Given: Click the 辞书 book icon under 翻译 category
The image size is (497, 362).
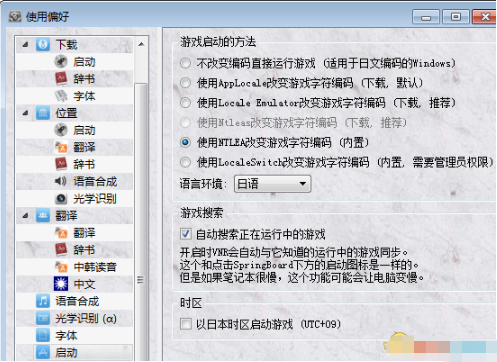Looking at the screenshot, I should [x=61, y=250].
